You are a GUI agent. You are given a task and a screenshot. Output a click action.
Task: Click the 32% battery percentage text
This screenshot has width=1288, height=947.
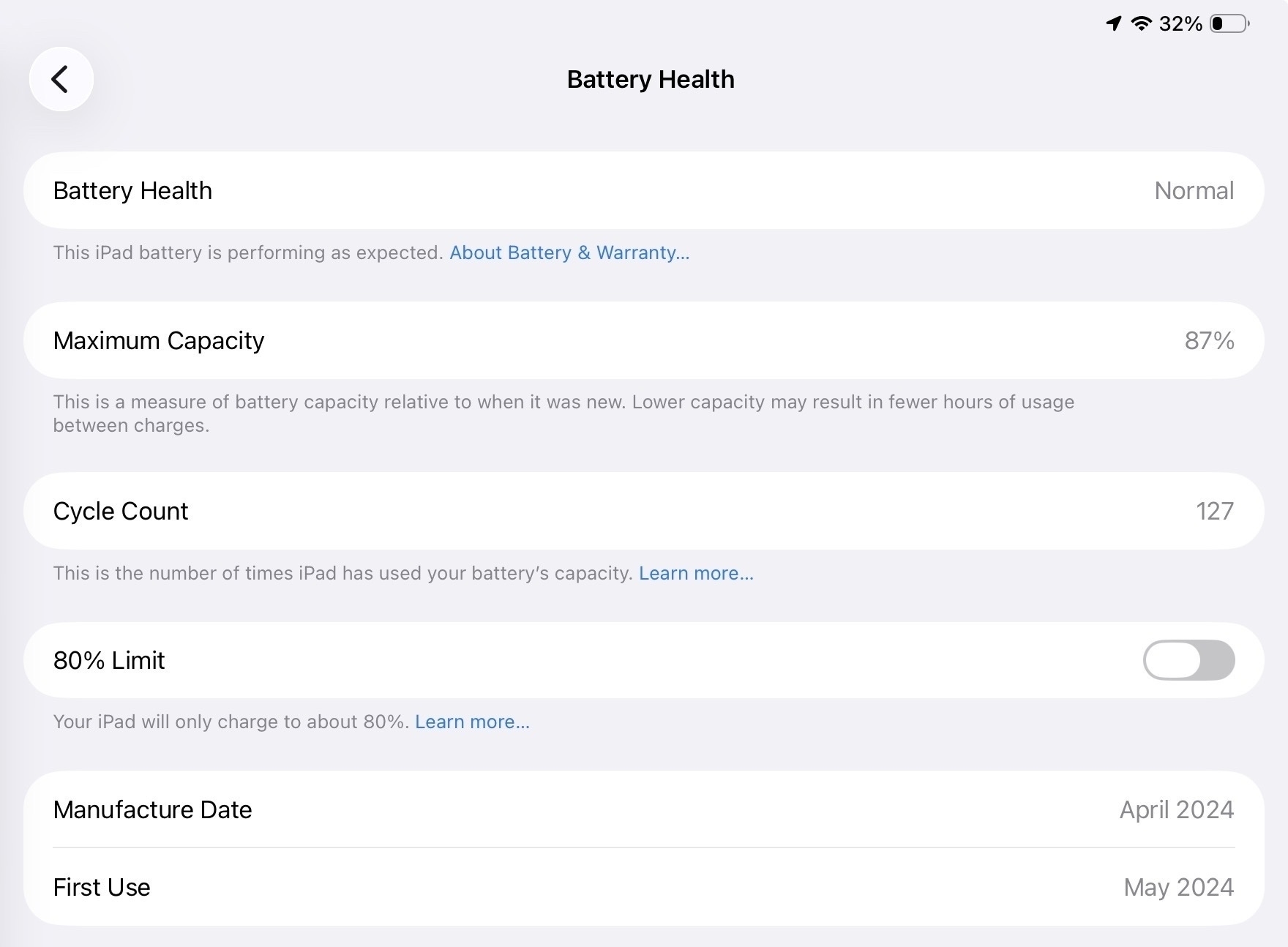tap(1180, 24)
